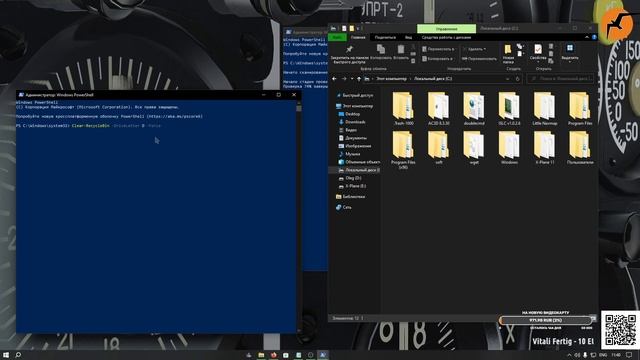Select Oleg (D:) drive in the navigation pane
This screenshot has height=360, width=640.
(x=350, y=178)
